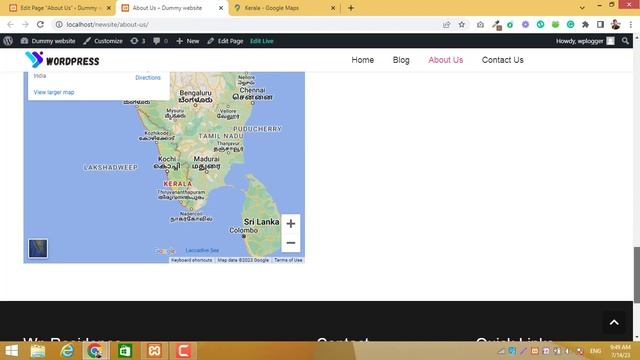Bookmark this page with star icon
The image size is (640, 360).
point(462,24)
